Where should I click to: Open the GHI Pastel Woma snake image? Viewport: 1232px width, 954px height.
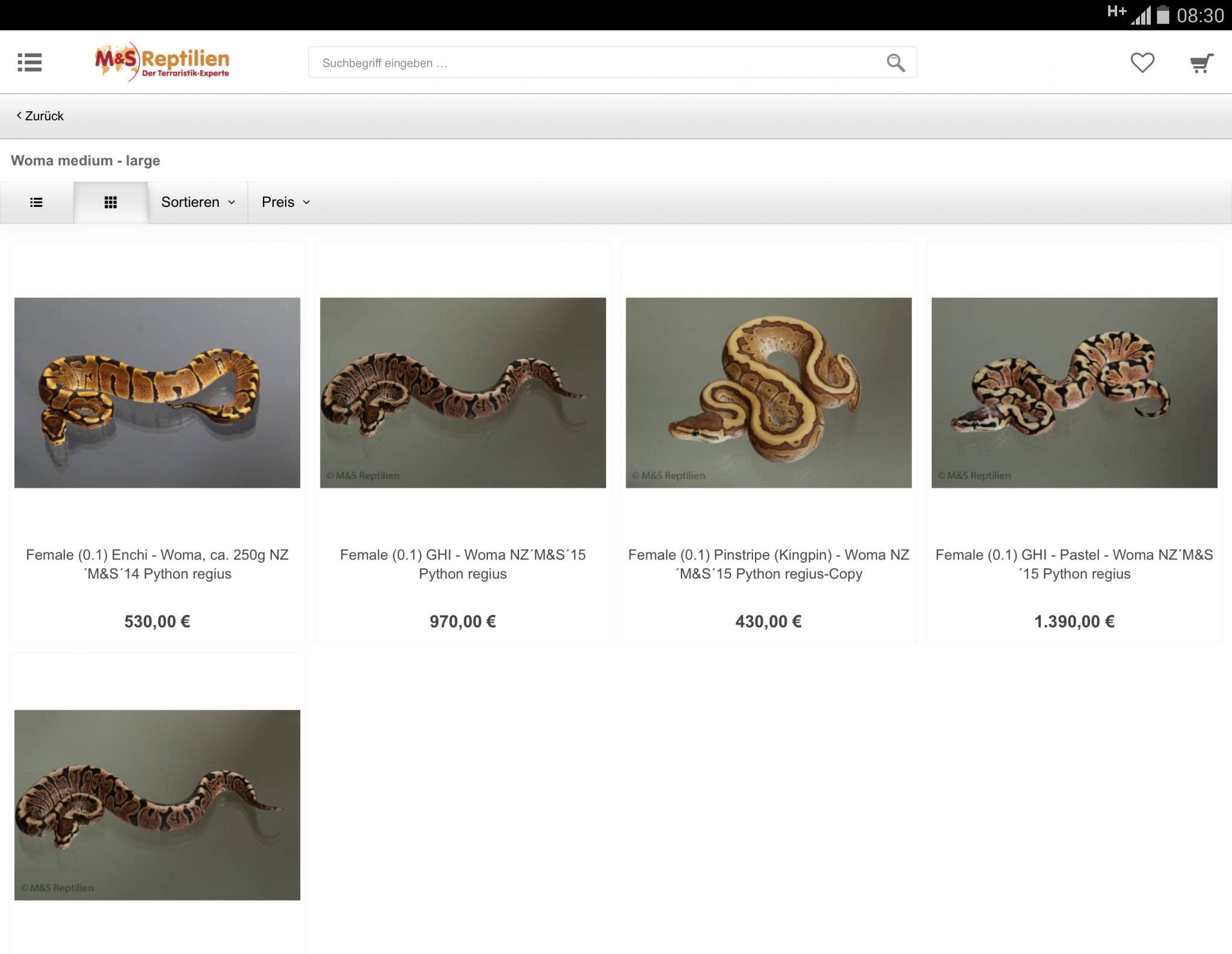[1074, 392]
